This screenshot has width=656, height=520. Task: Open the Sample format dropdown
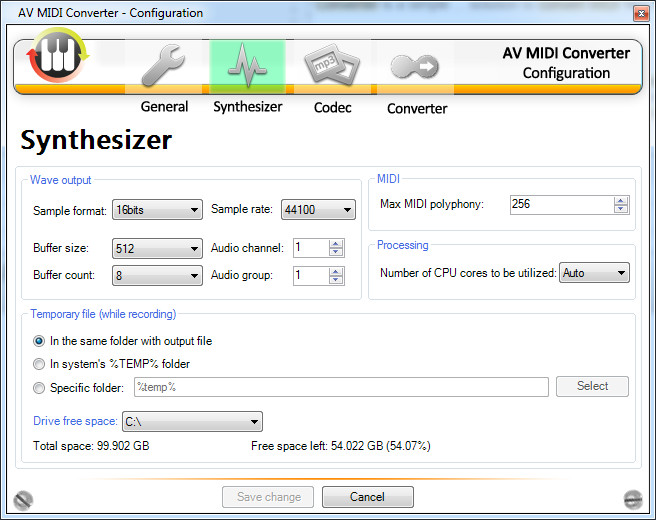pyautogui.click(x=157, y=210)
